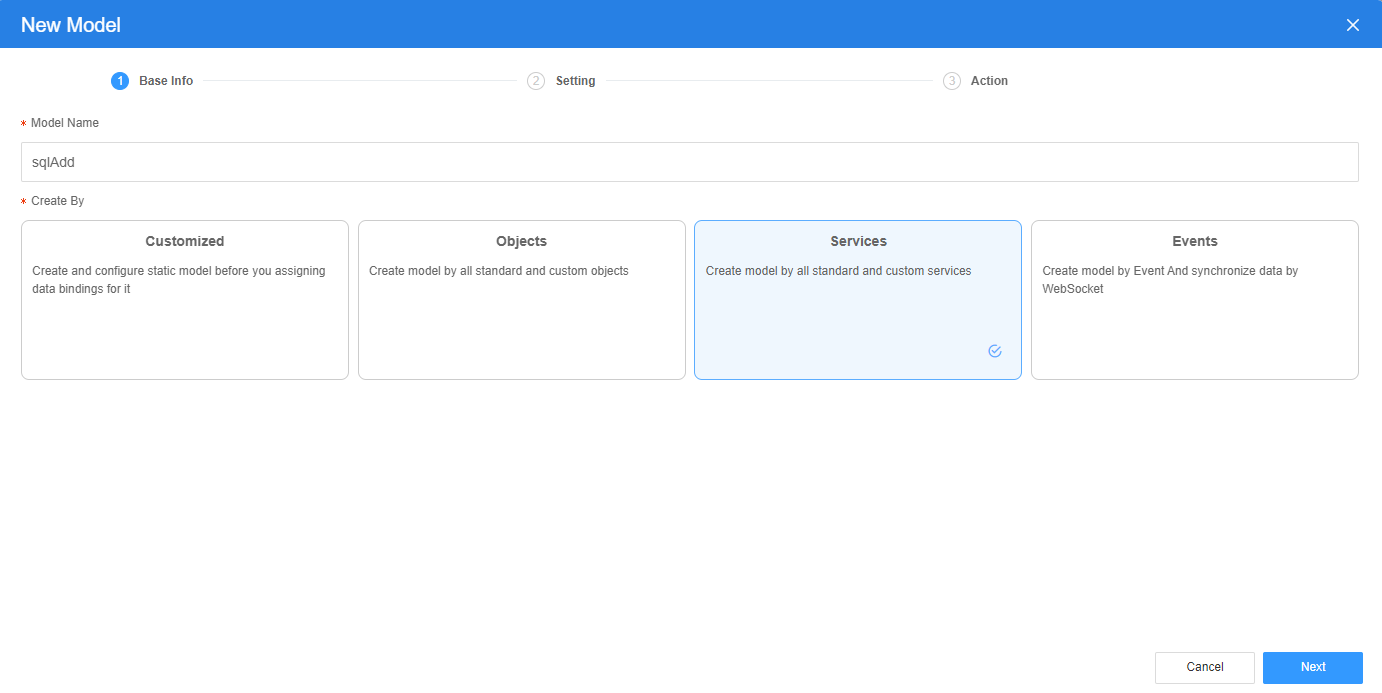Image resolution: width=1382 pixels, height=693 pixels.
Task: Go to the Action step
Action: click(x=989, y=81)
